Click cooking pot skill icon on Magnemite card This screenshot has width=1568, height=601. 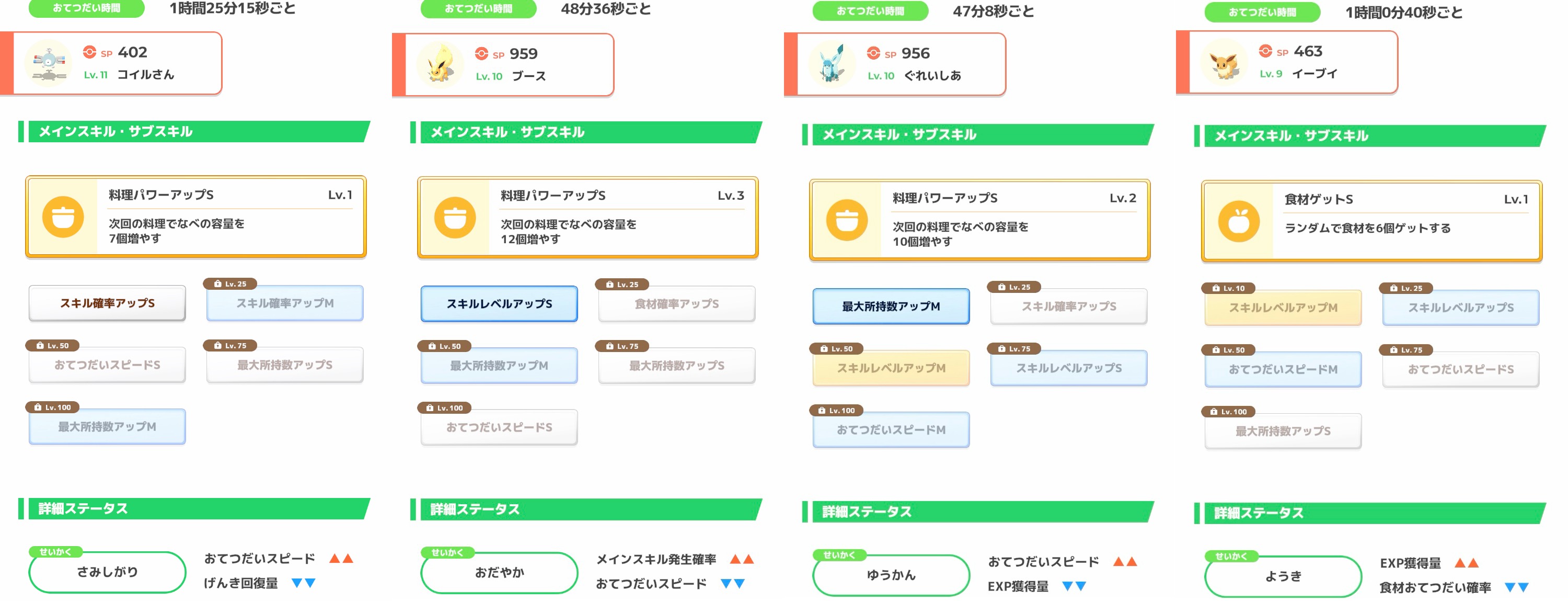[63, 217]
